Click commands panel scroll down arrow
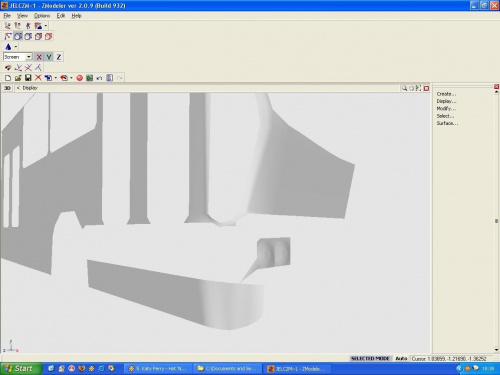Viewport: 500px width, 375px height. [496, 350]
